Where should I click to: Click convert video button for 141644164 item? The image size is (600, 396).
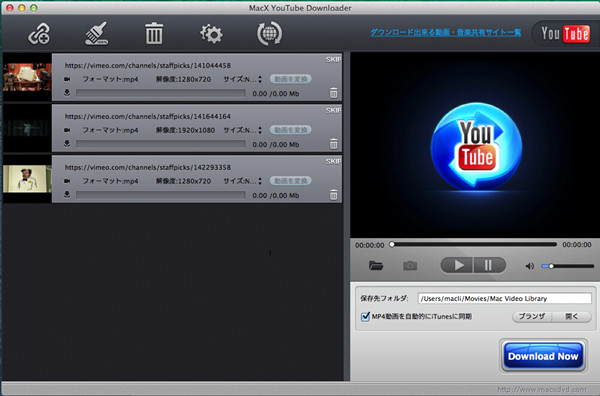click(x=291, y=130)
